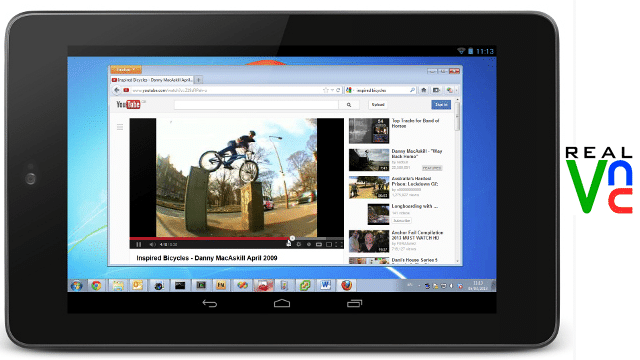The image size is (640, 360).
Task: Open the Windows Start menu
Action: (76, 285)
